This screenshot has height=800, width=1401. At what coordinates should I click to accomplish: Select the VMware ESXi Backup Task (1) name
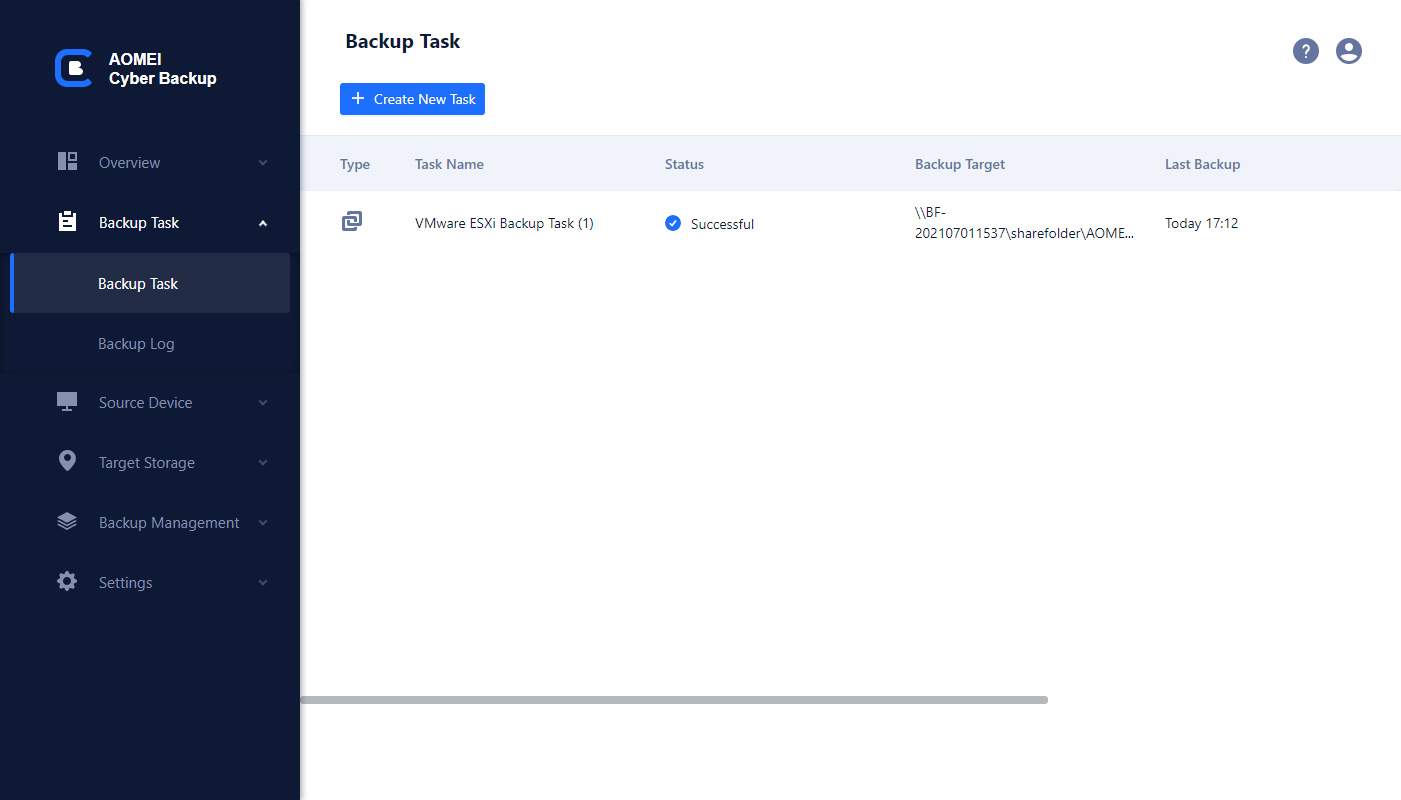(504, 223)
